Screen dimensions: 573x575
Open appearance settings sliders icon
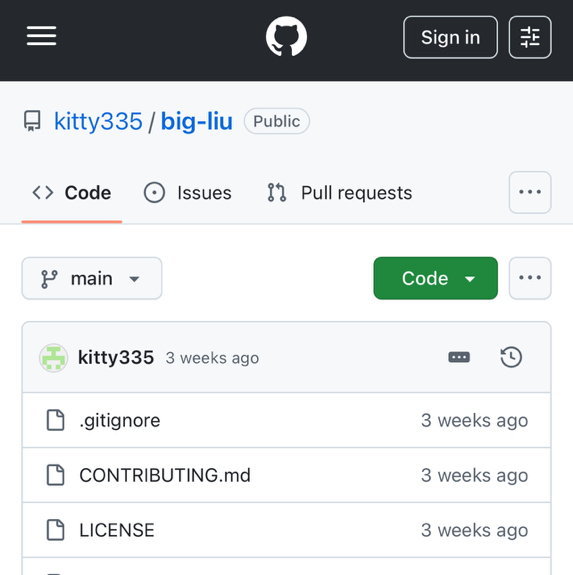click(x=530, y=37)
